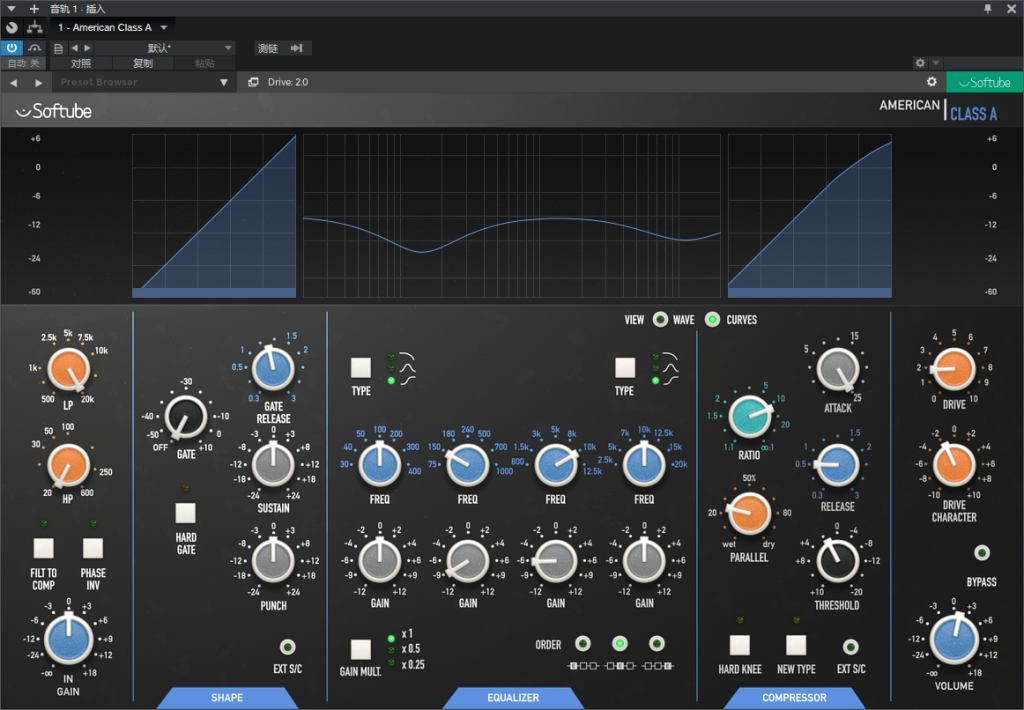This screenshot has width=1024, height=710.
Task: Open the COMPRESSOR section tab
Action: point(794,698)
